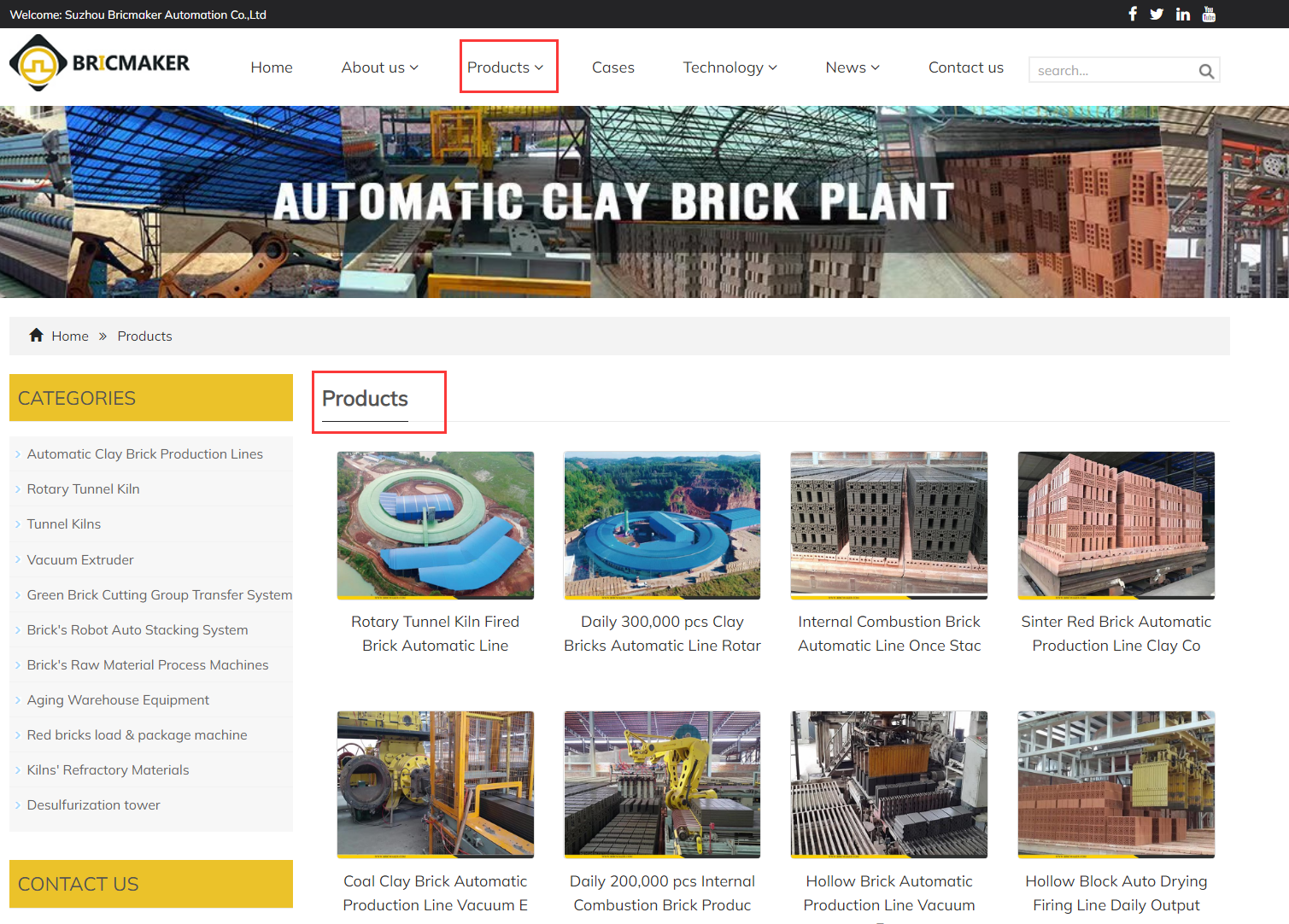Open Vacuum Extruder category link
This screenshot has width=1289, height=924.
tap(80, 560)
